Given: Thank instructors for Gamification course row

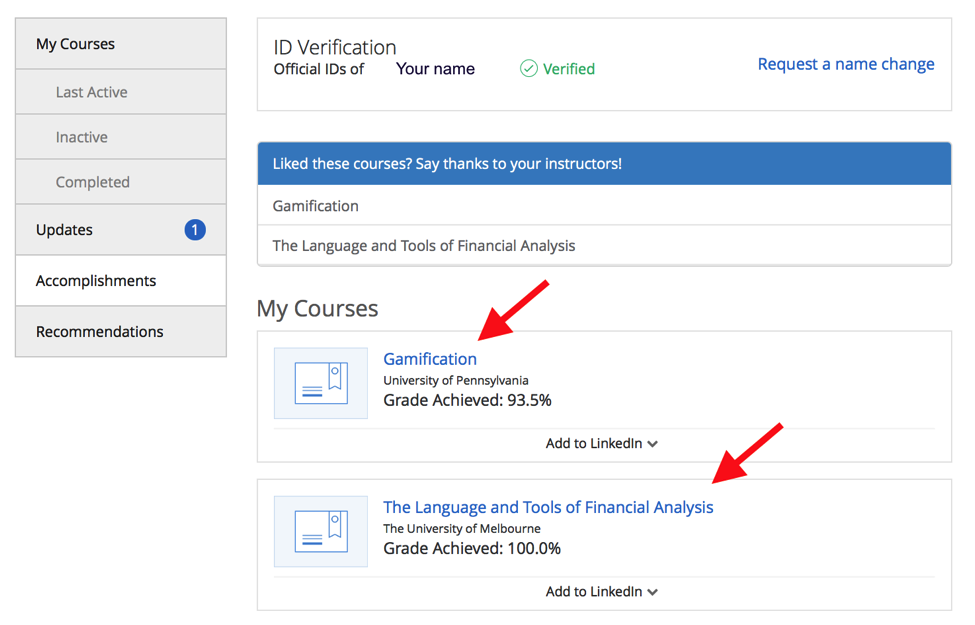Looking at the screenshot, I should point(316,206).
